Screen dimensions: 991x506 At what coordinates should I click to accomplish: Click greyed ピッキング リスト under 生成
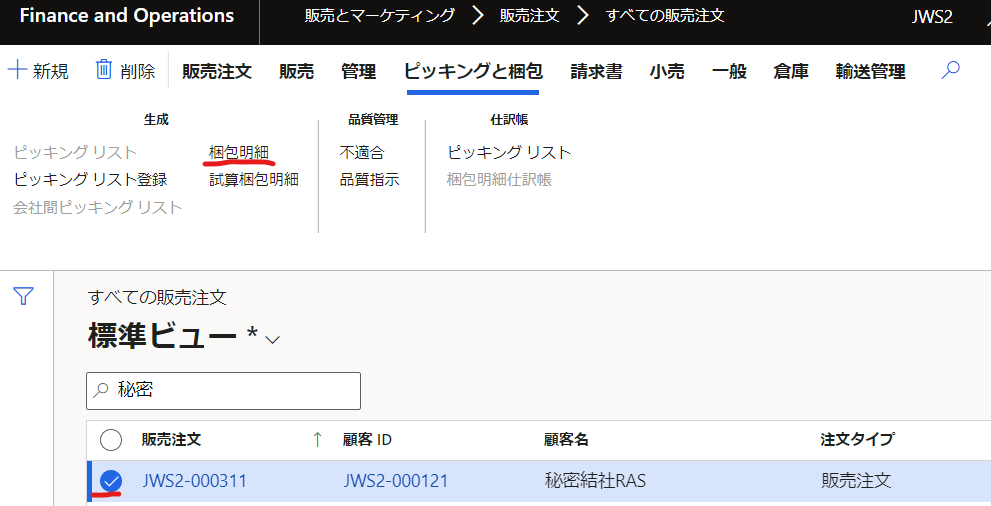click(x=75, y=152)
